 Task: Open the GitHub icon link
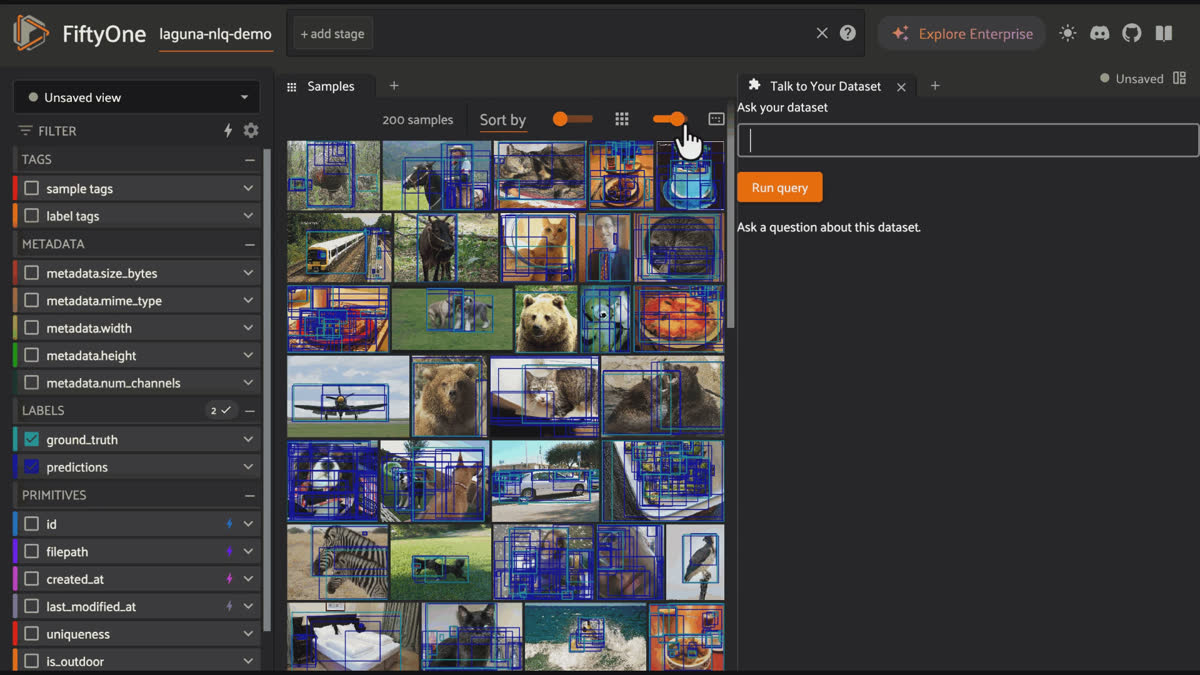(x=1132, y=33)
